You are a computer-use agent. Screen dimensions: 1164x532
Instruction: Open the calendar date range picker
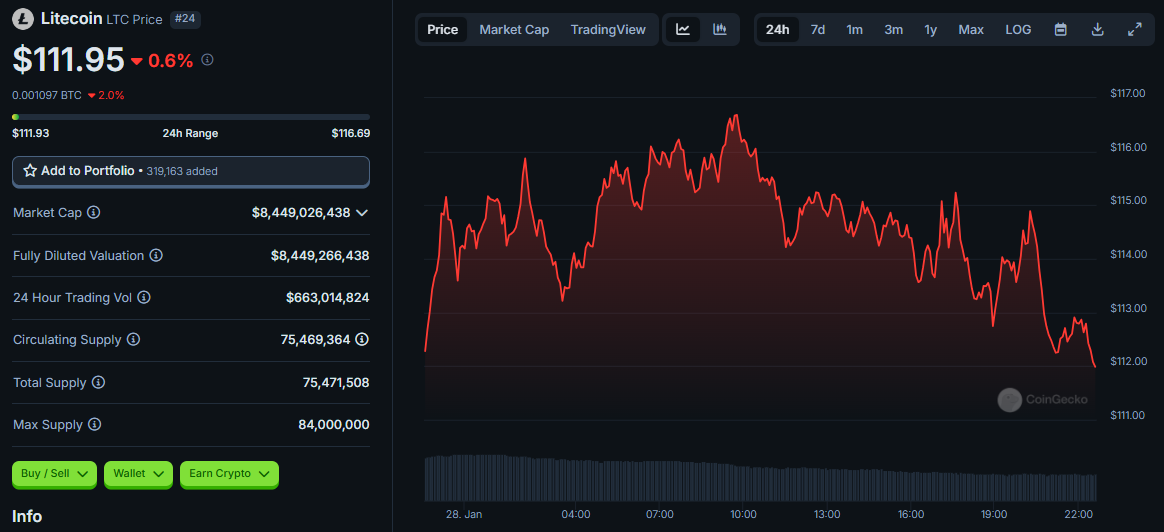(1061, 30)
